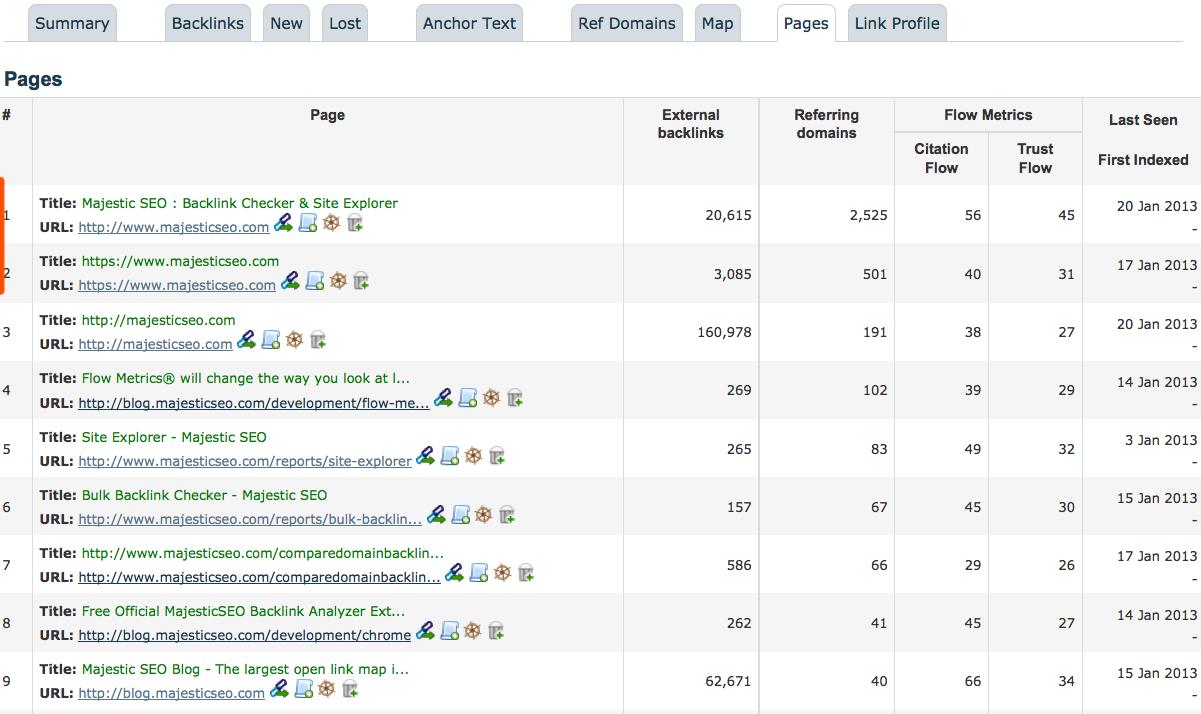Open the http://www.majesticseo.com URL link in row 1
The height and width of the screenshot is (714, 1201).
pyautogui.click(x=174, y=227)
